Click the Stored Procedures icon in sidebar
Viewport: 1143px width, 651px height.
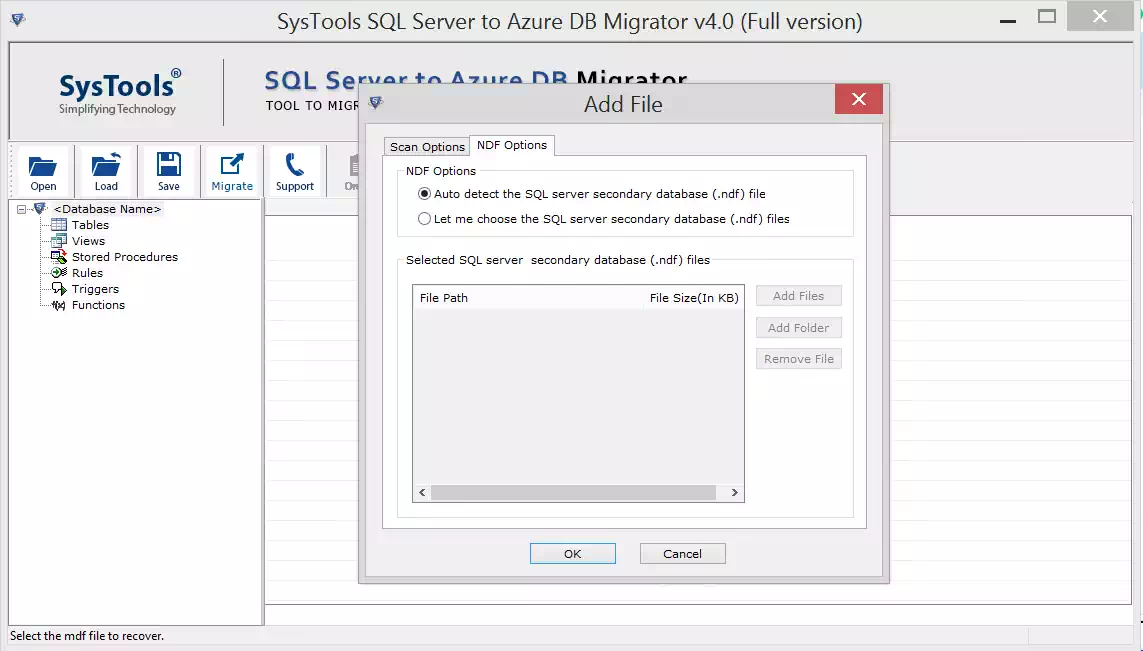coord(58,257)
